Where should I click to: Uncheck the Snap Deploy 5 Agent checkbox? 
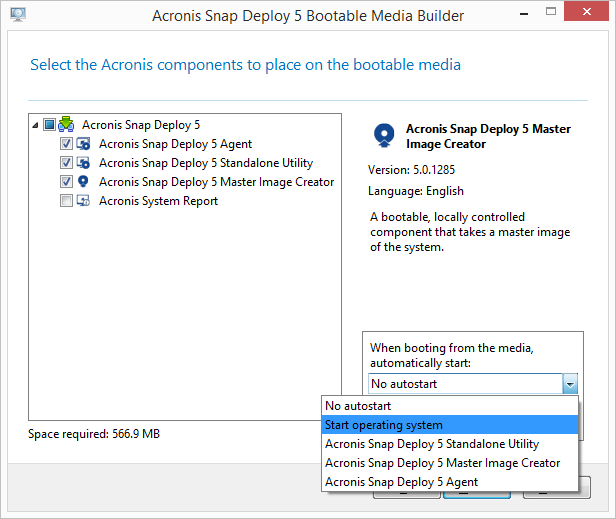(66, 144)
